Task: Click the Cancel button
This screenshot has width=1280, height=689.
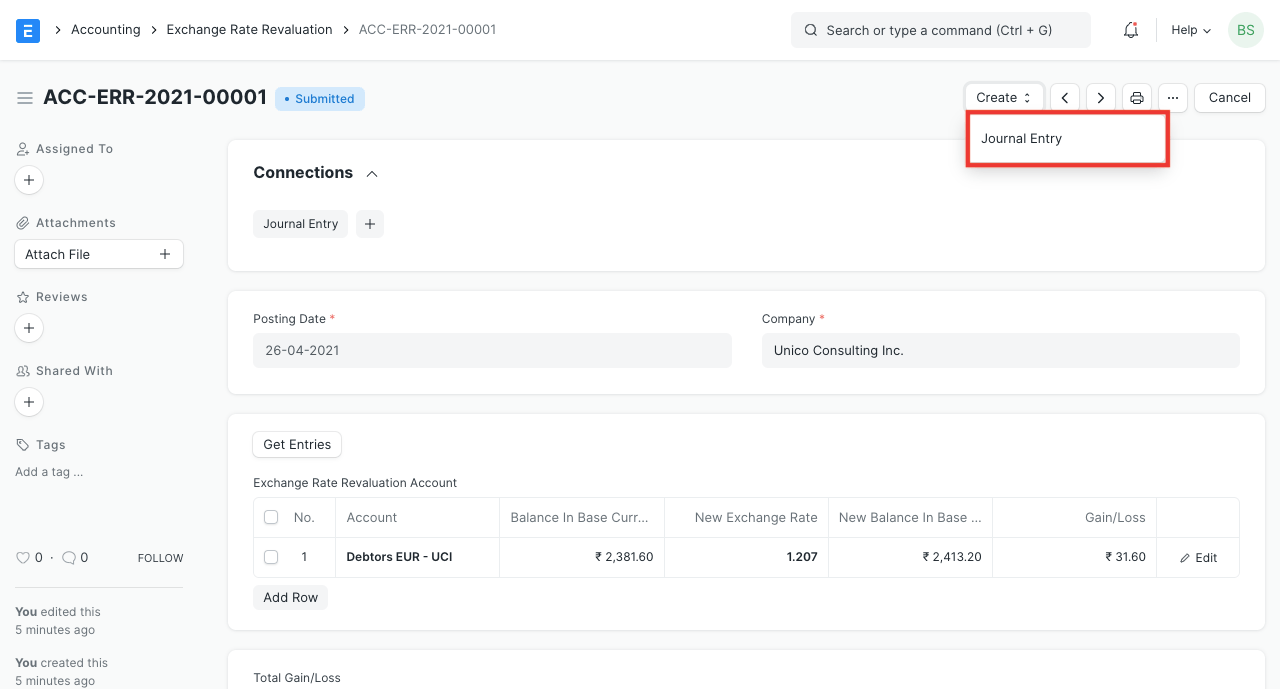Action: click(1229, 98)
